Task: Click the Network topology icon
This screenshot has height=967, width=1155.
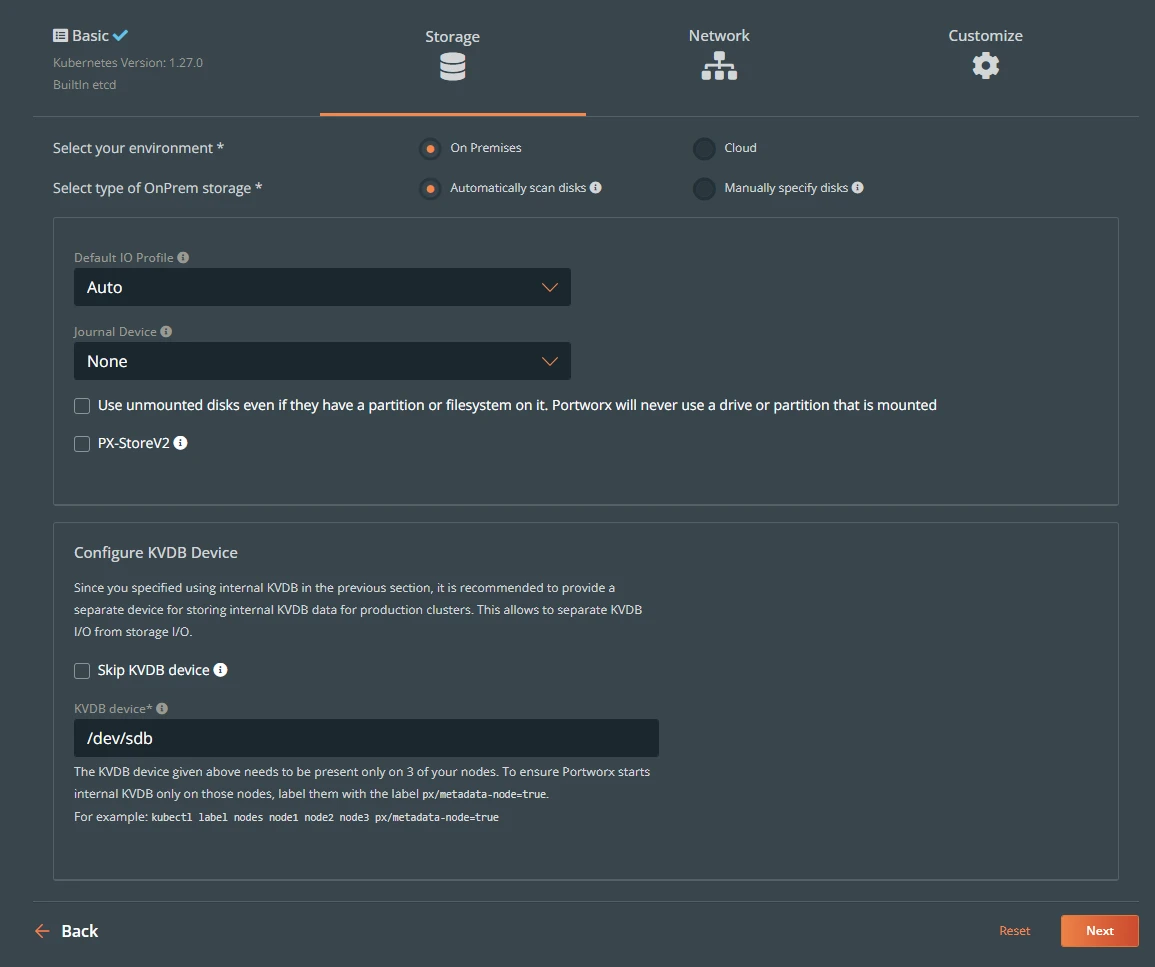Action: [x=719, y=66]
